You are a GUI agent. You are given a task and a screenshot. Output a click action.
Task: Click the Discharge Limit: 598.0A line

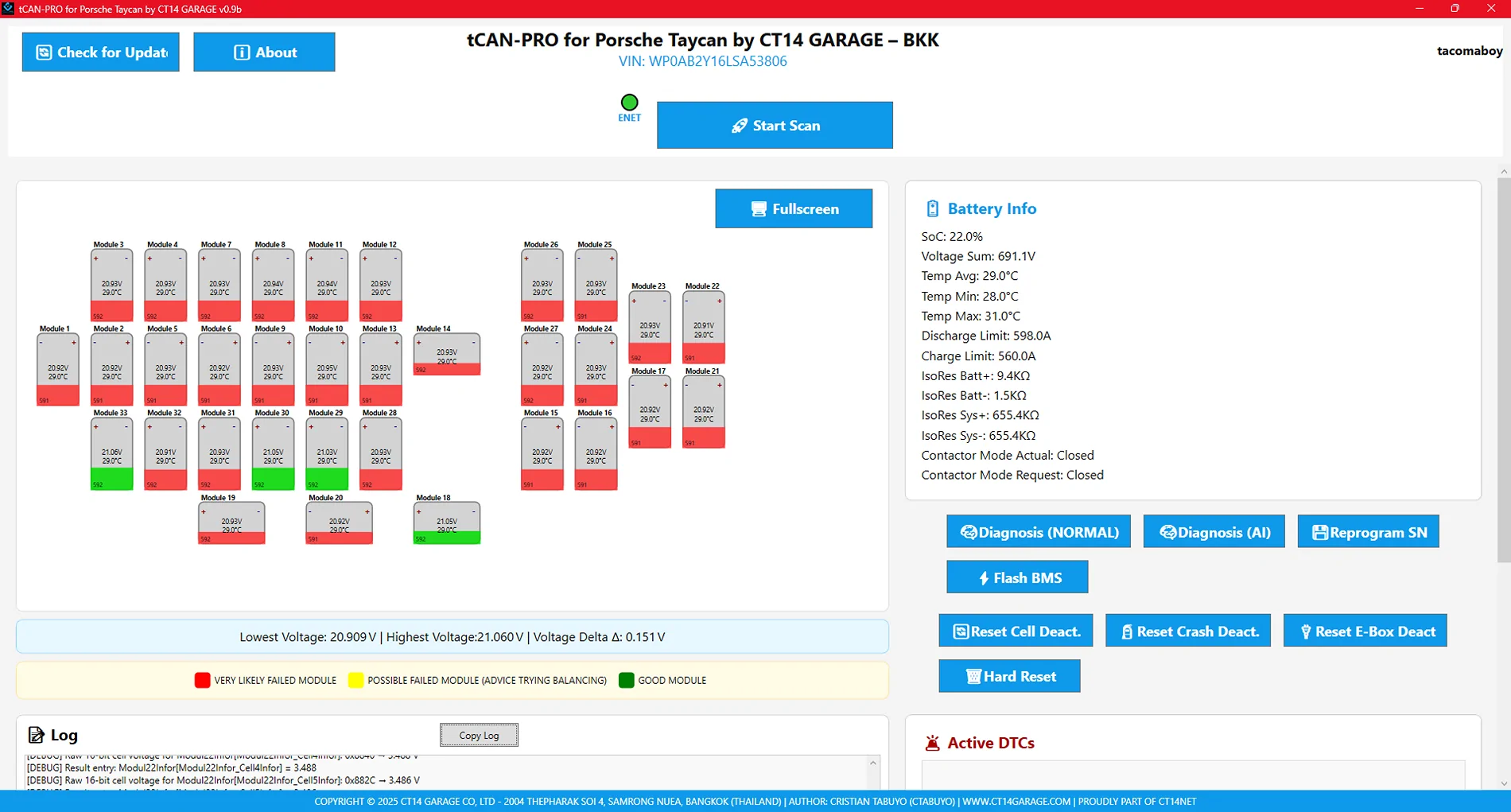986,336
